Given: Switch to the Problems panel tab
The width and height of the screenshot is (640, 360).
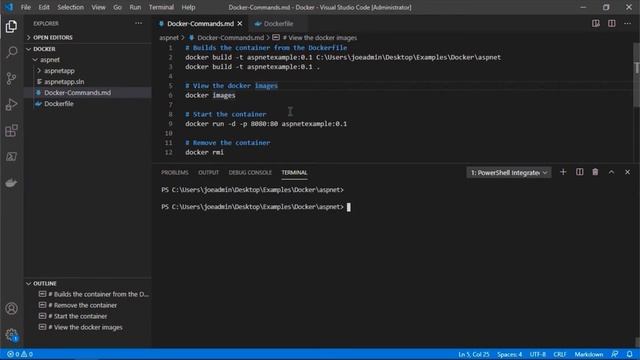Looking at the screenshot, I should [175, 173].
